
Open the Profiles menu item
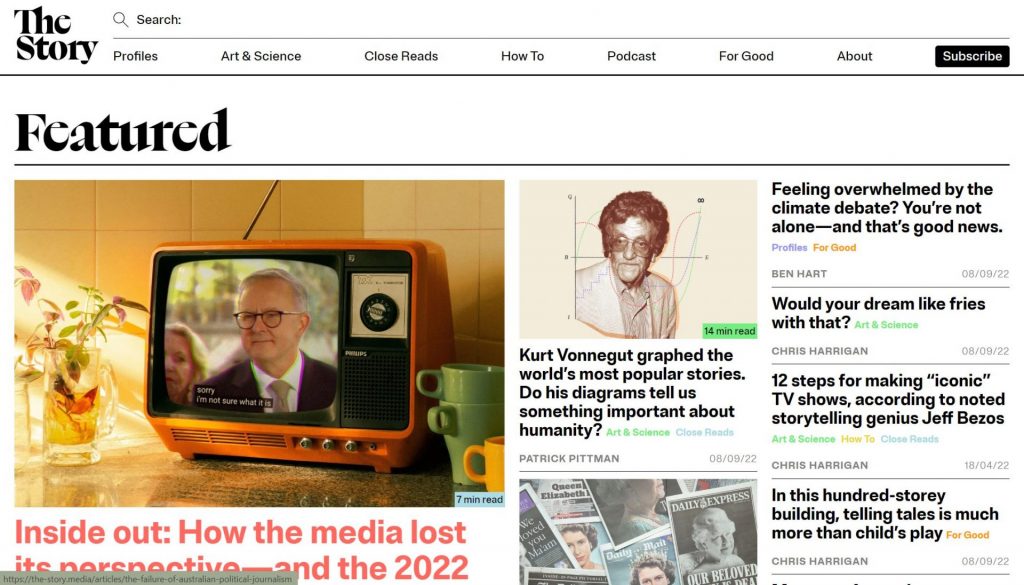point(135,56)
